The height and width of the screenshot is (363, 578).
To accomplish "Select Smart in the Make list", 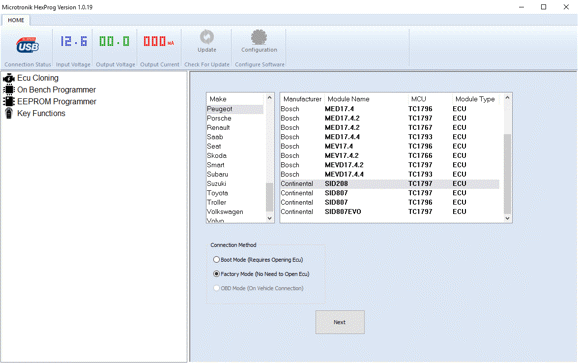I will (235, 165).
